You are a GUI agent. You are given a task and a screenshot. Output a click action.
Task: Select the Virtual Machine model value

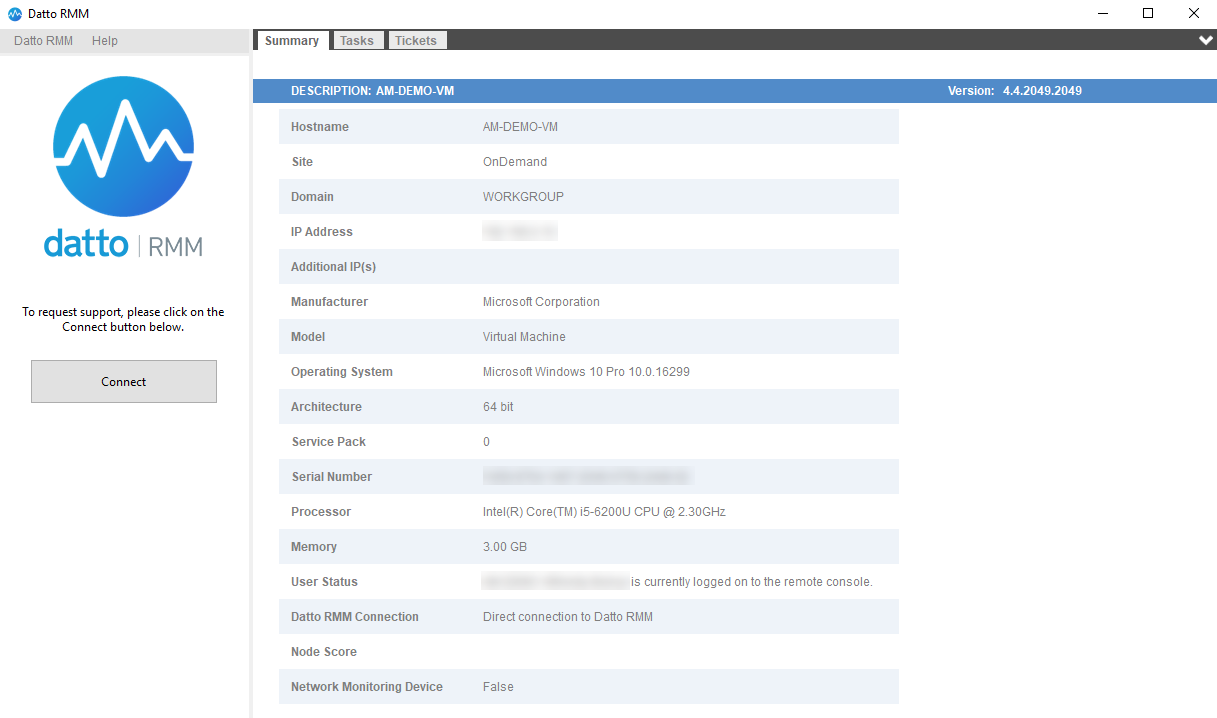pos(524,337)
